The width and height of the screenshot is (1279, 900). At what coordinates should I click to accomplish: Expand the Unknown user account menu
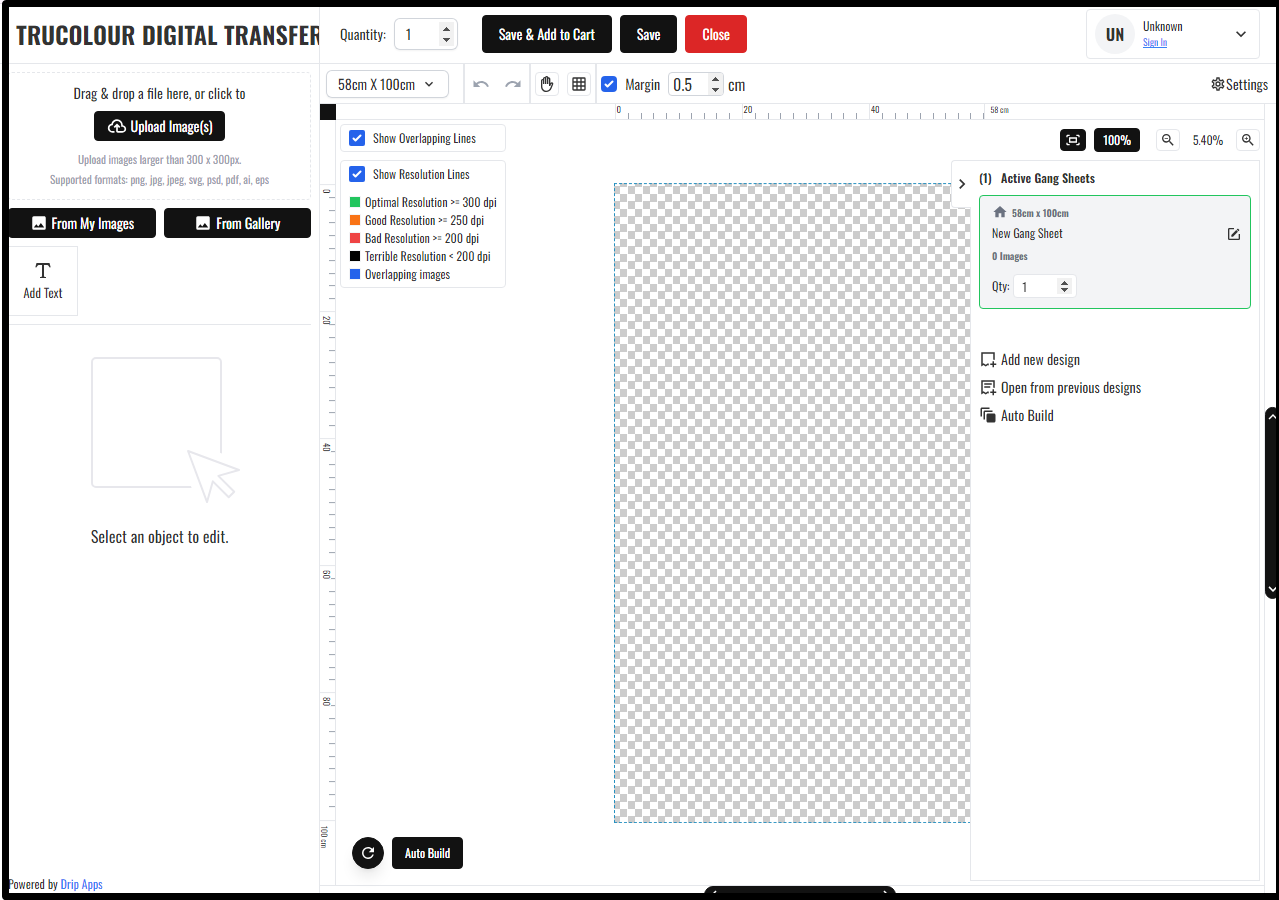point(1240,34)
